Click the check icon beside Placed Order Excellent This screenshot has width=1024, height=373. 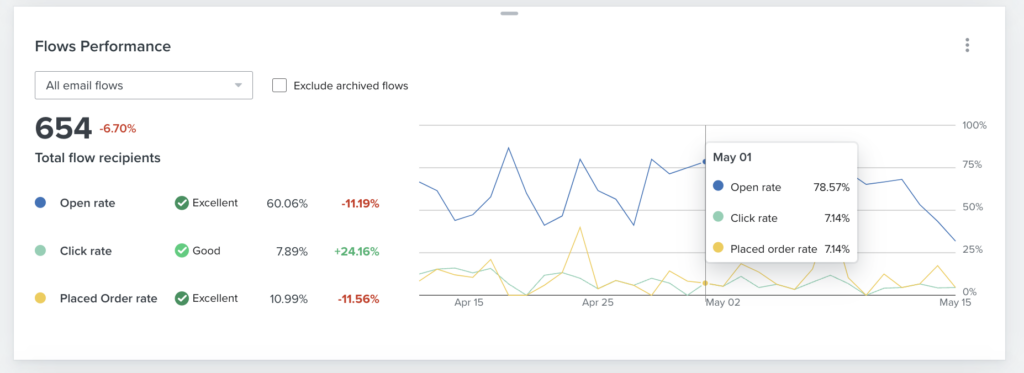[182, 299]
